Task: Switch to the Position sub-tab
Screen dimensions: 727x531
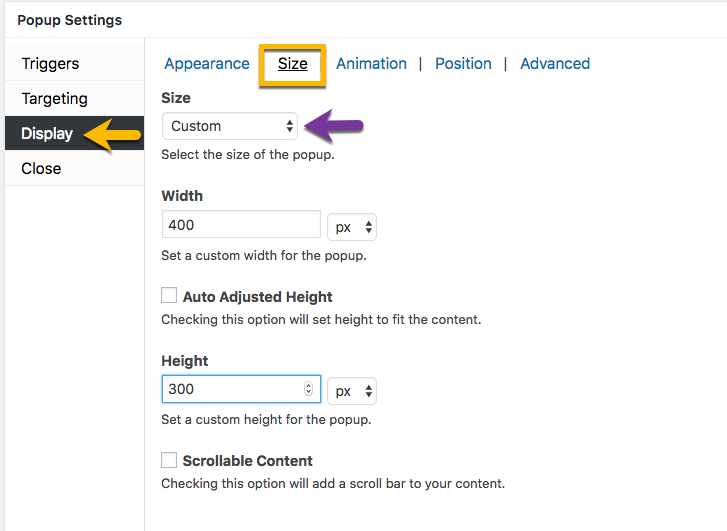Action: 463,64
